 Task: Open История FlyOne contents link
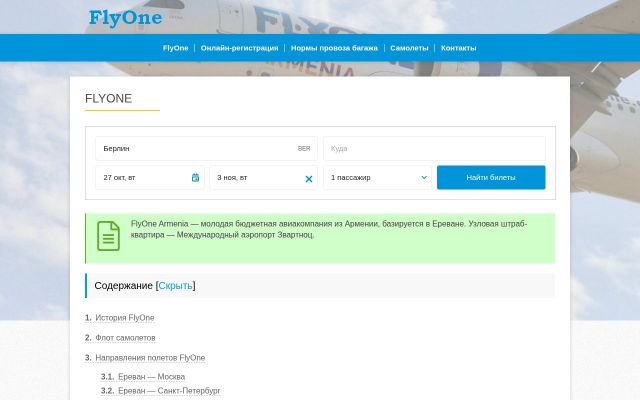click(124, 318)
